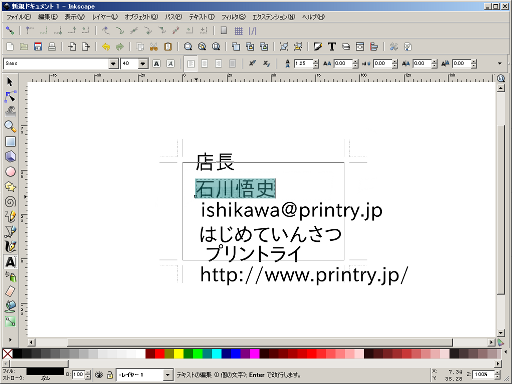
Task: Select the Spiral tool
Action: point(10,202)
